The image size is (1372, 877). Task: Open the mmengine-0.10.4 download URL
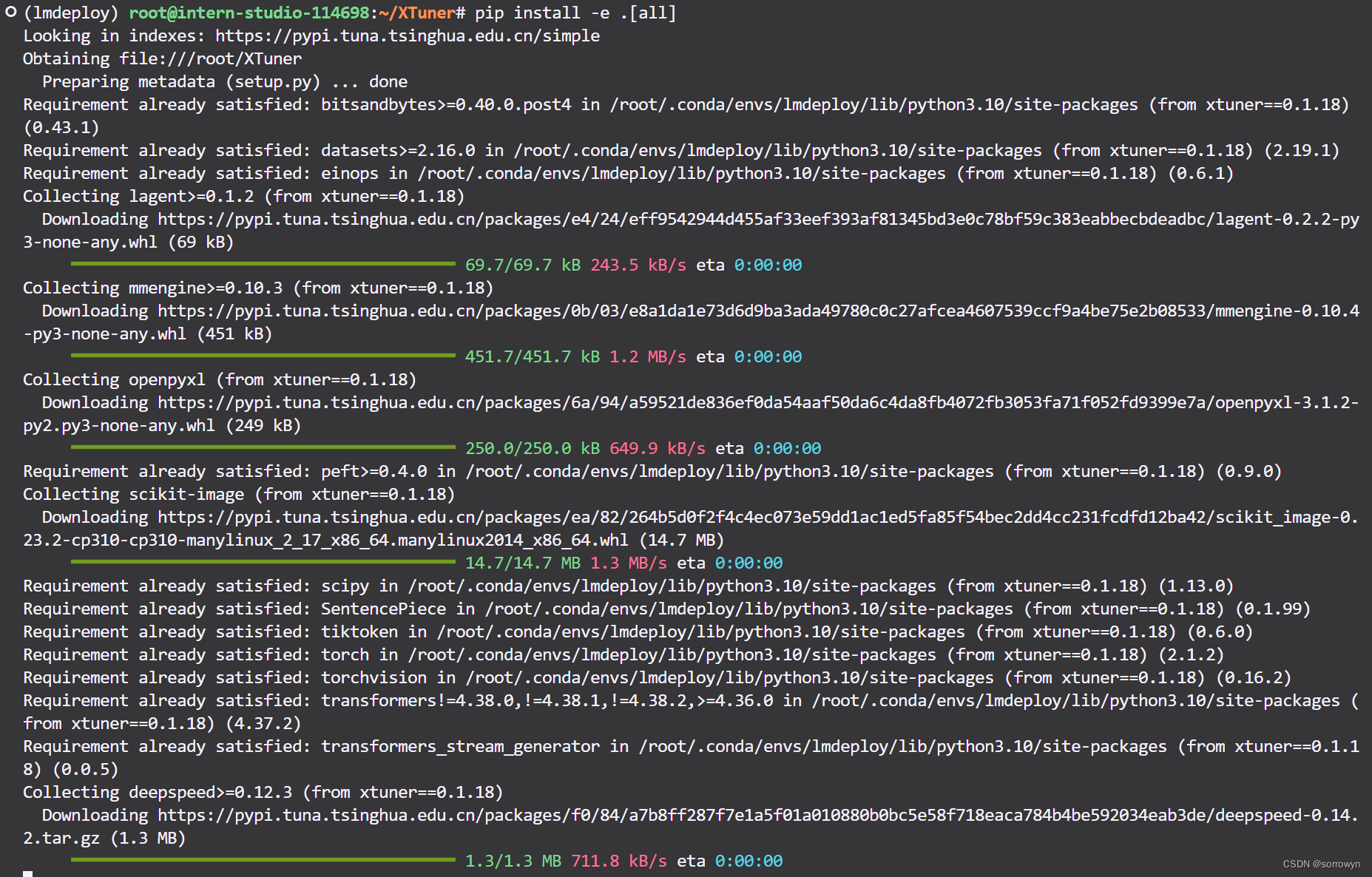tap(758, 311)
